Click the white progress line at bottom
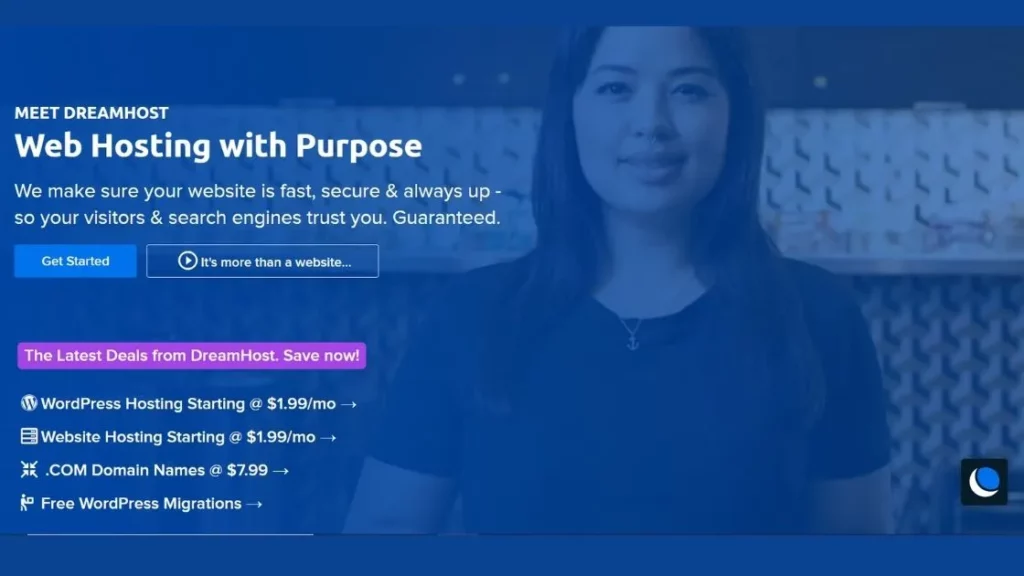 pyautogui.click(x=170, y=534)
